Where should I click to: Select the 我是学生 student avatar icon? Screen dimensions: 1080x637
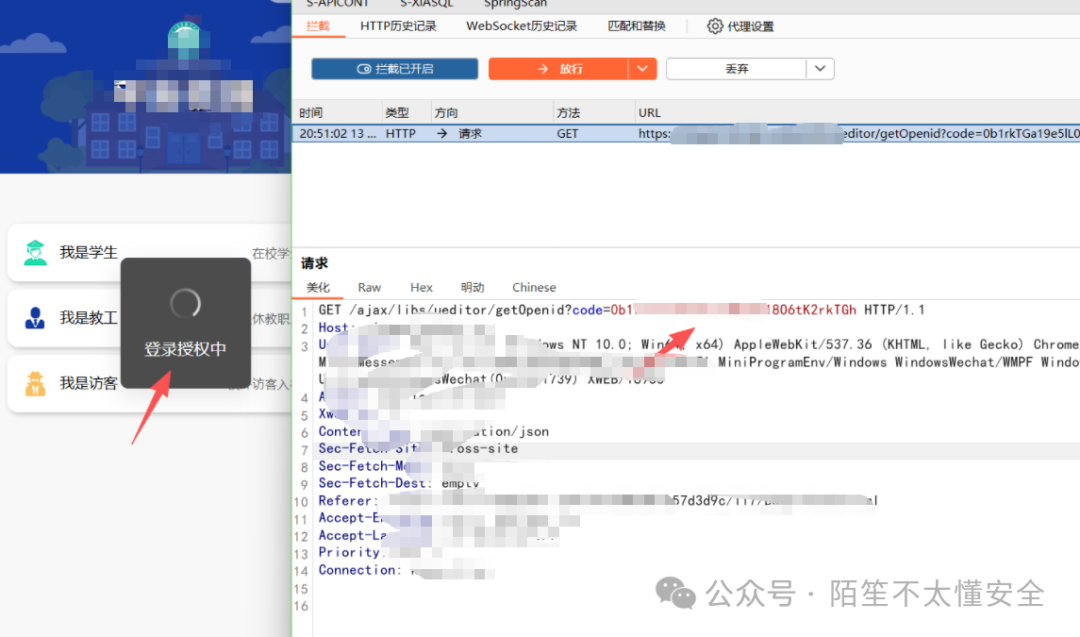click(x=34, y=252)
